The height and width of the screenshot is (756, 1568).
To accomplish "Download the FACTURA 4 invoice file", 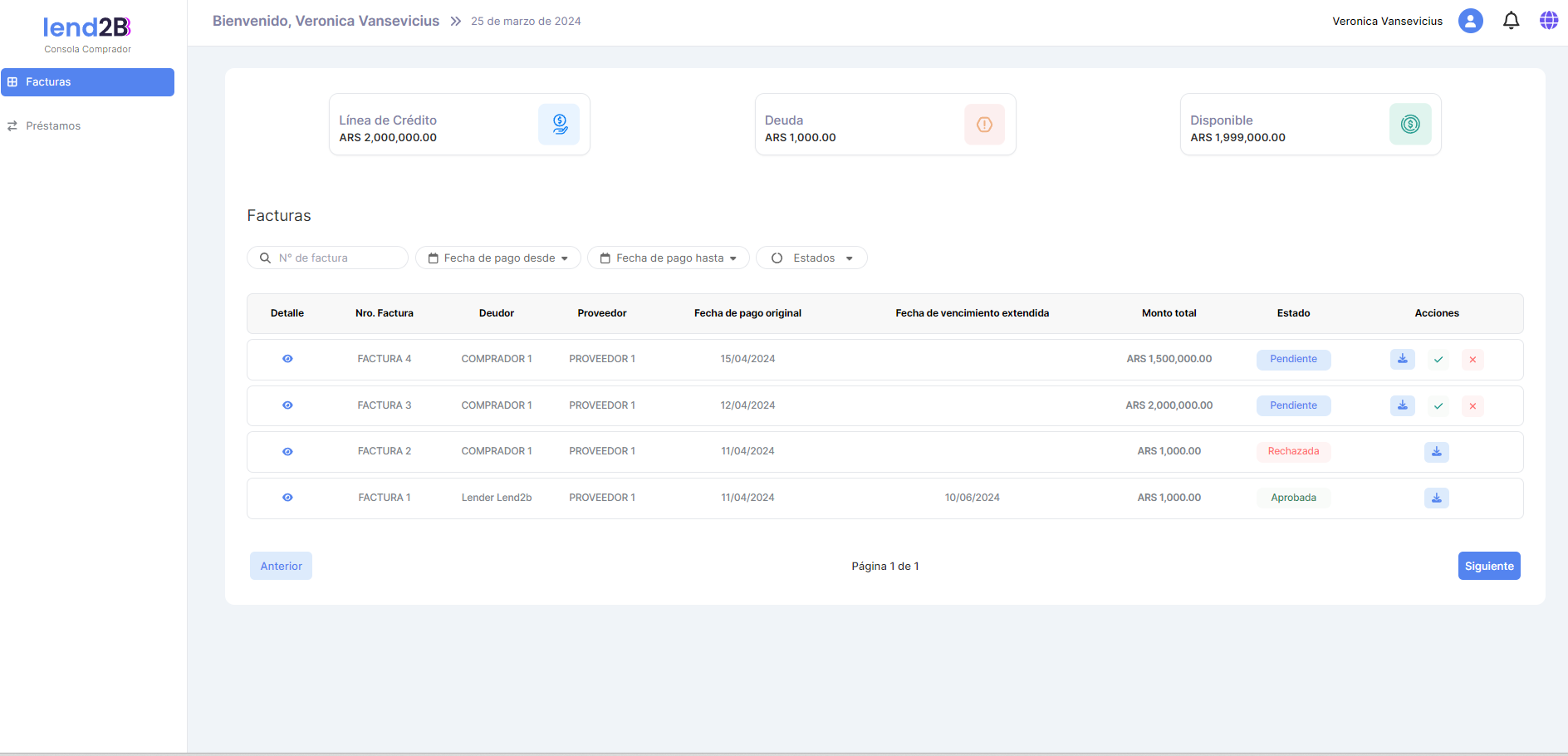I will (1402, 359).
